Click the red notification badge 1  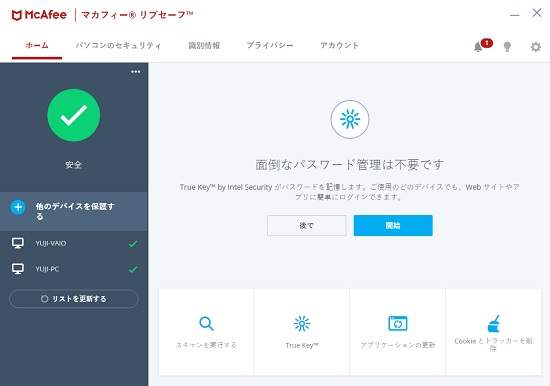[x=487, y=43]
